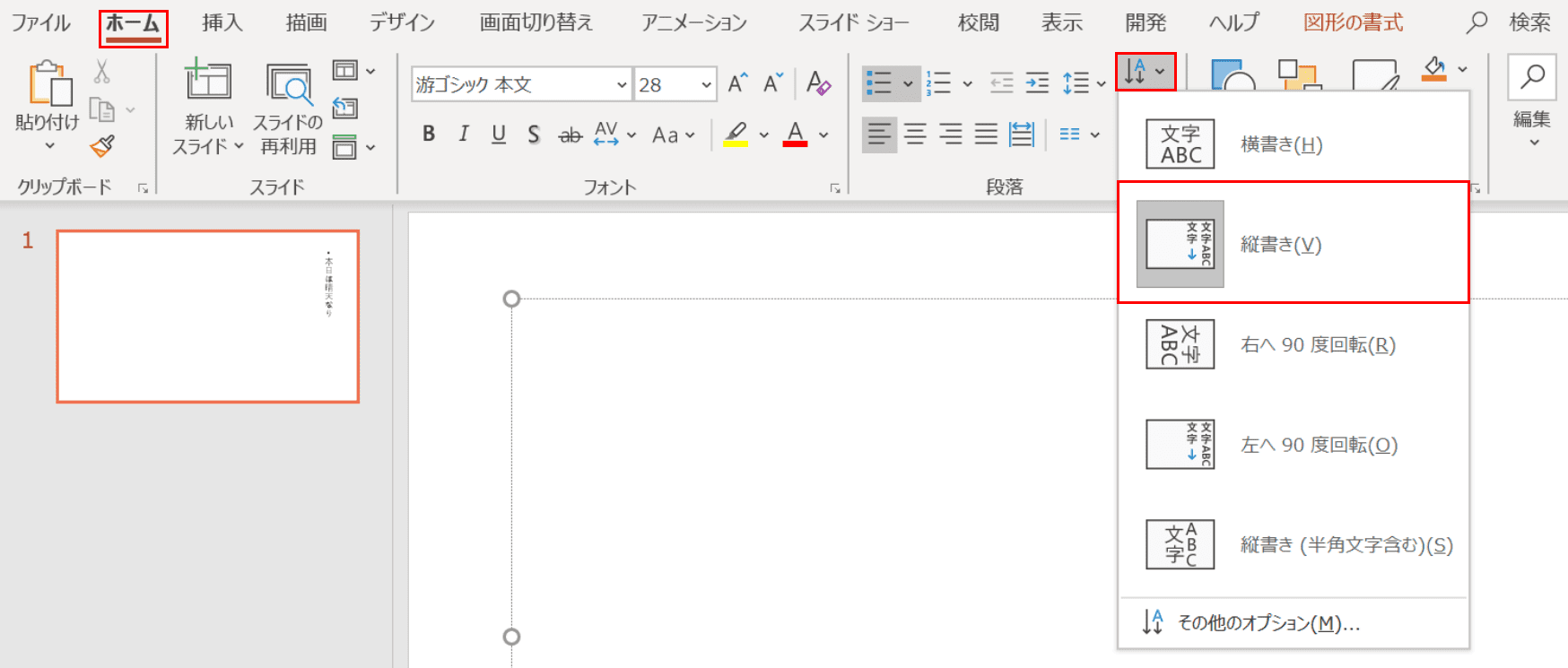Click the New Slide (新しいスライド) icon

click(x=207, y=81)
